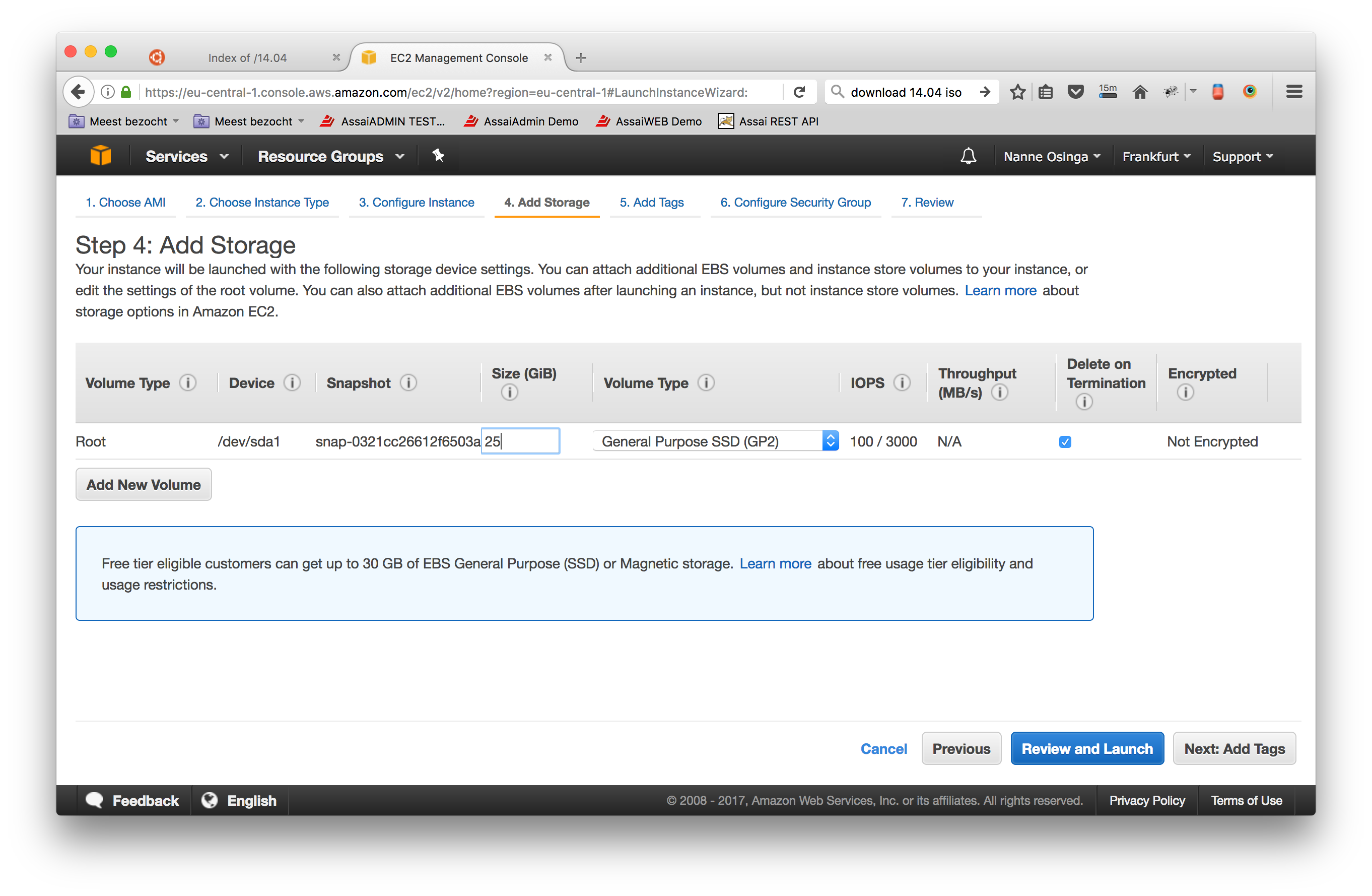Image resolution: width=1372 pixels, height=896 pixels.
Task: Click the colorful circle extension icon
Action: click(1249, 91)
